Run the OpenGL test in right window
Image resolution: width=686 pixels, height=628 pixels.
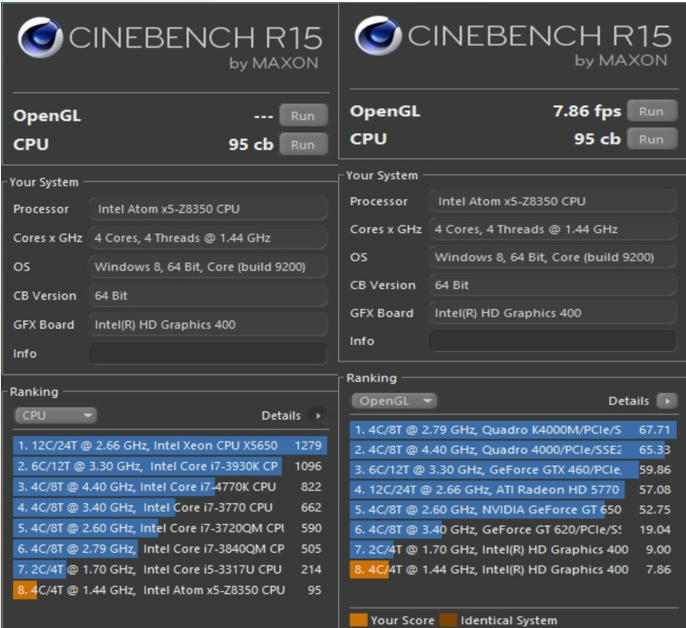[651, 111]
